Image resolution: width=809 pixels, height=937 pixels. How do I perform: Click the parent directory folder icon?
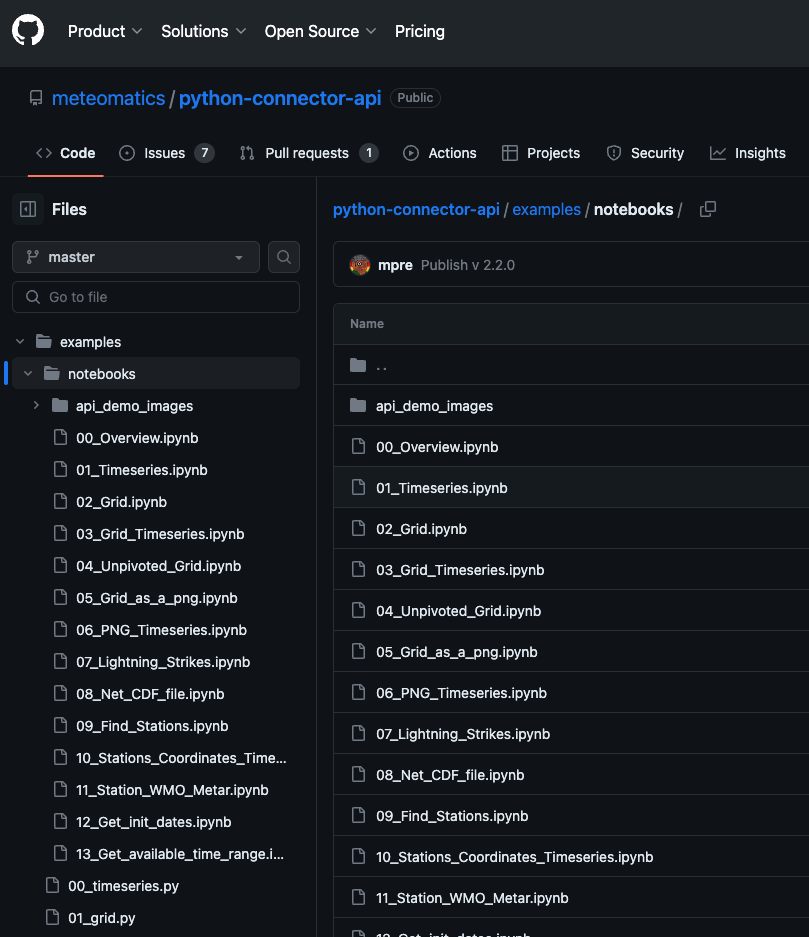coord(358,365)
